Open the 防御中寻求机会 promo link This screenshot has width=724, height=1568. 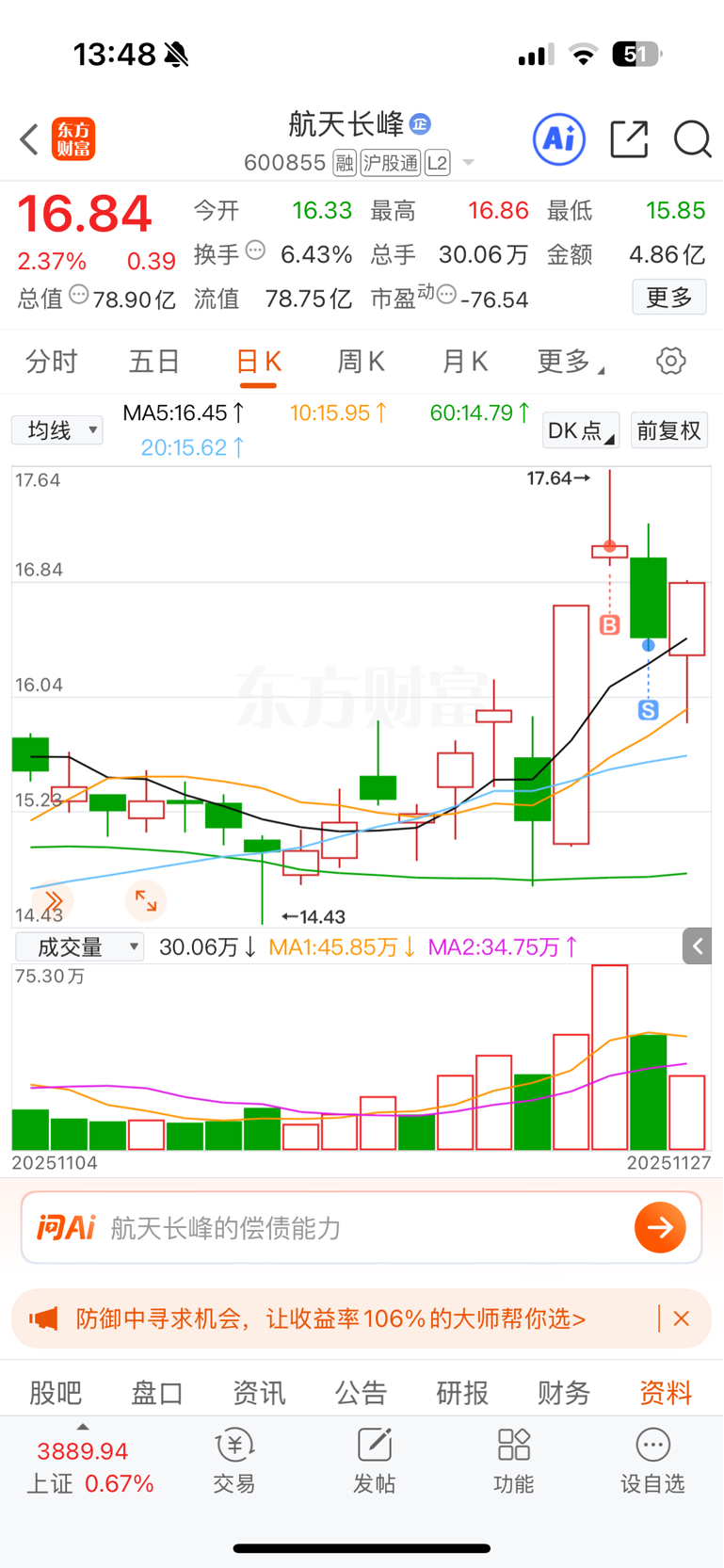330,1318
